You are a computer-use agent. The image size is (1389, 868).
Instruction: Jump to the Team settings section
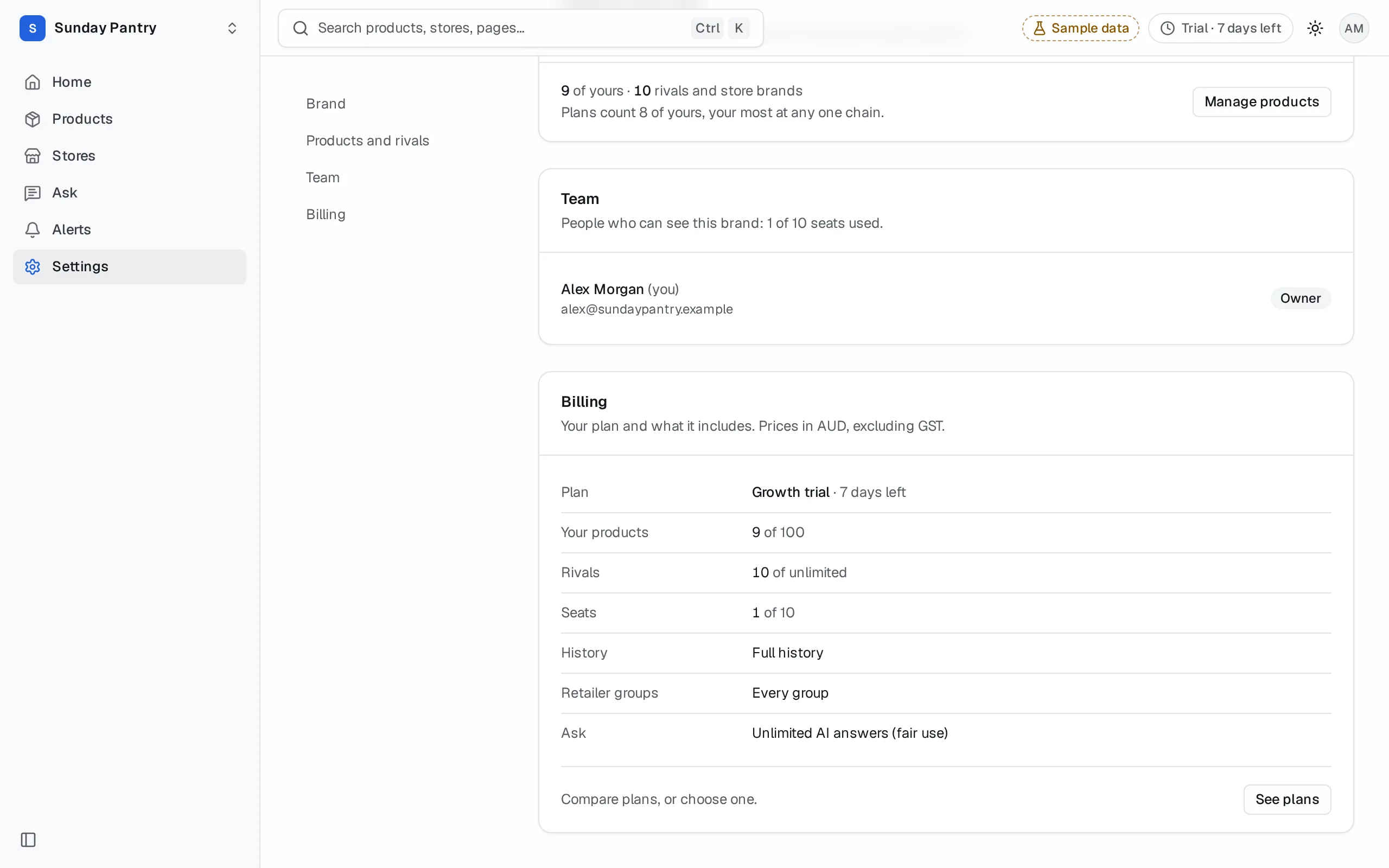pyautogui.click(x=323, y=177)
